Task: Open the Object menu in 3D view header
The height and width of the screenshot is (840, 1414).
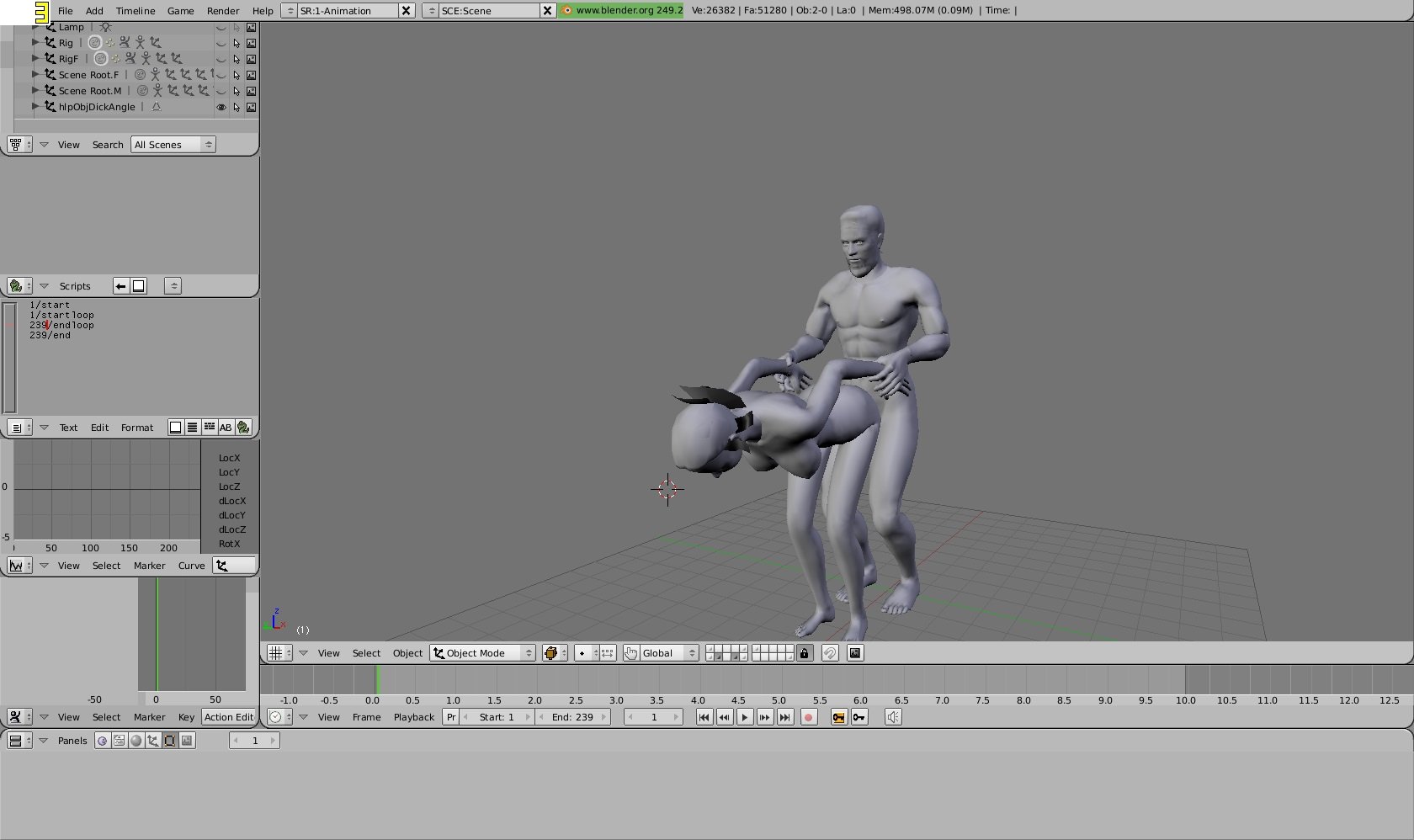Action: (407, 653)
